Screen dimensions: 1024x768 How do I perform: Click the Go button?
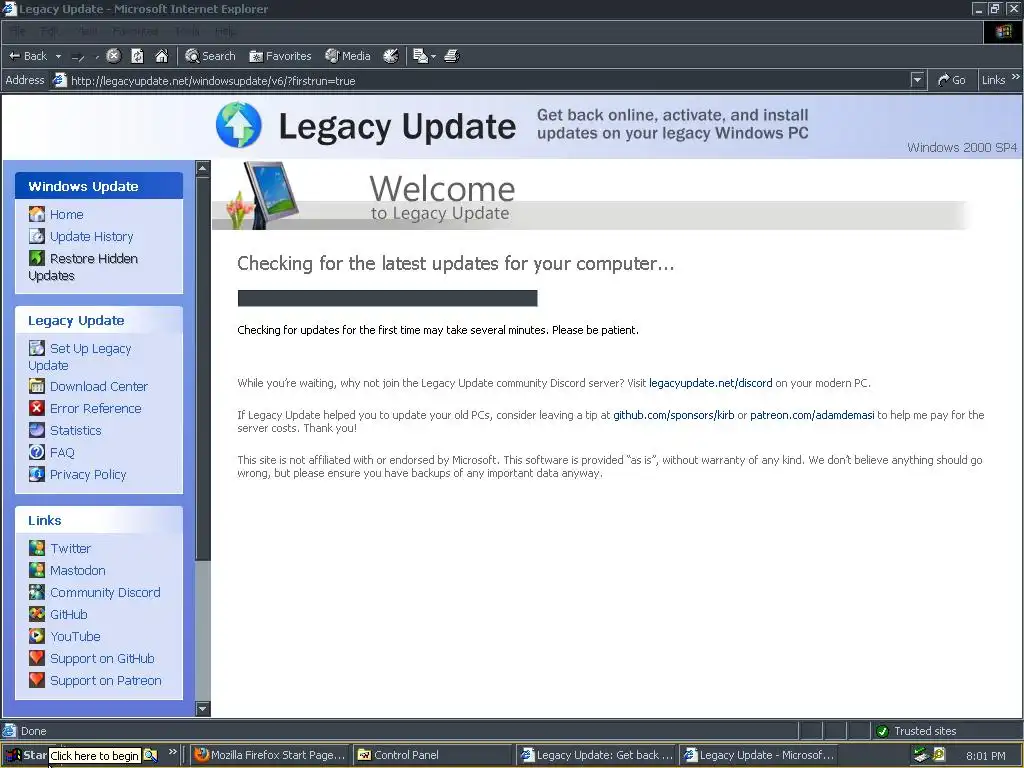click(952, 80)
